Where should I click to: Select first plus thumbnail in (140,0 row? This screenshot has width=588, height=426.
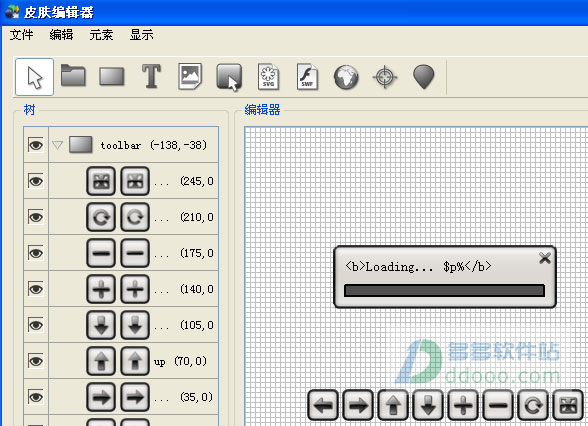[101, 289]
